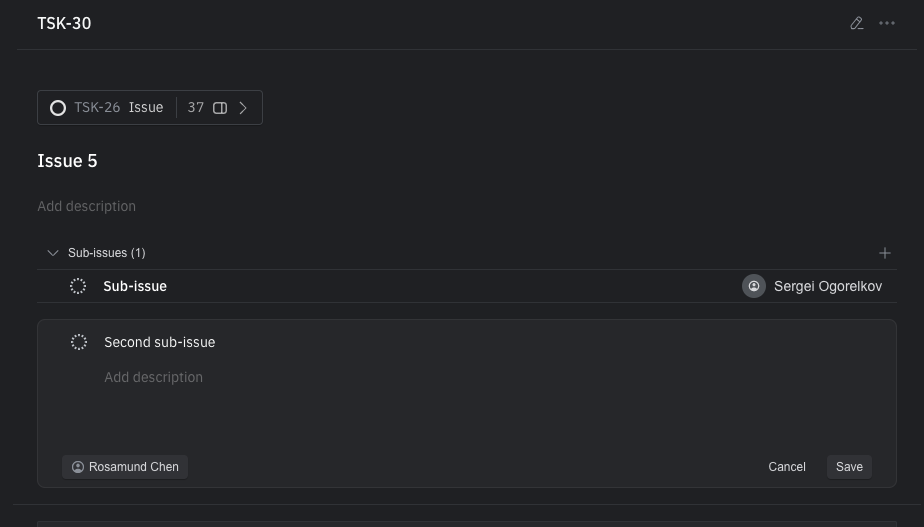Edit the Second sub-issue title field
The image size is (924, 527).
(160, 342)
